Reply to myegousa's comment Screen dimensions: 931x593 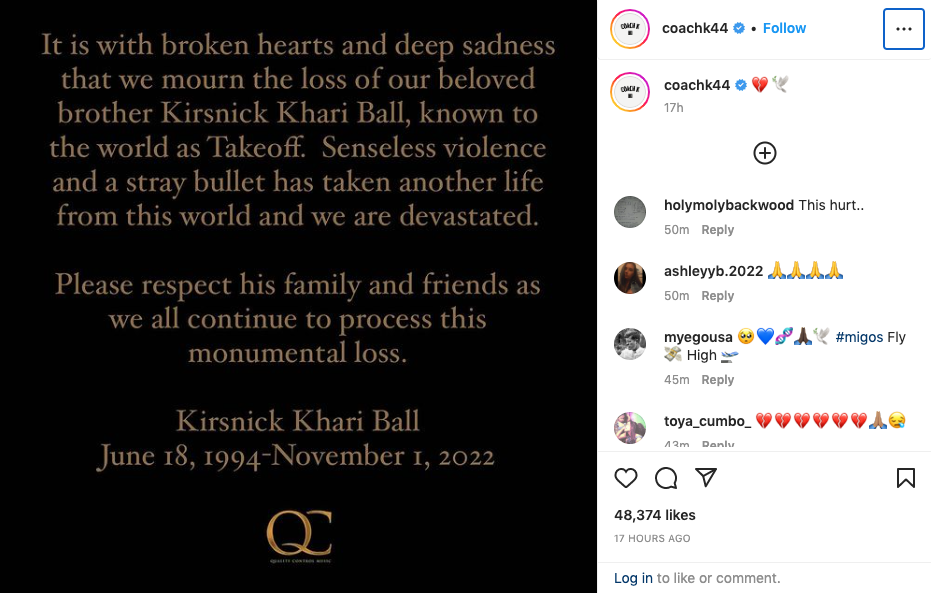717,380
